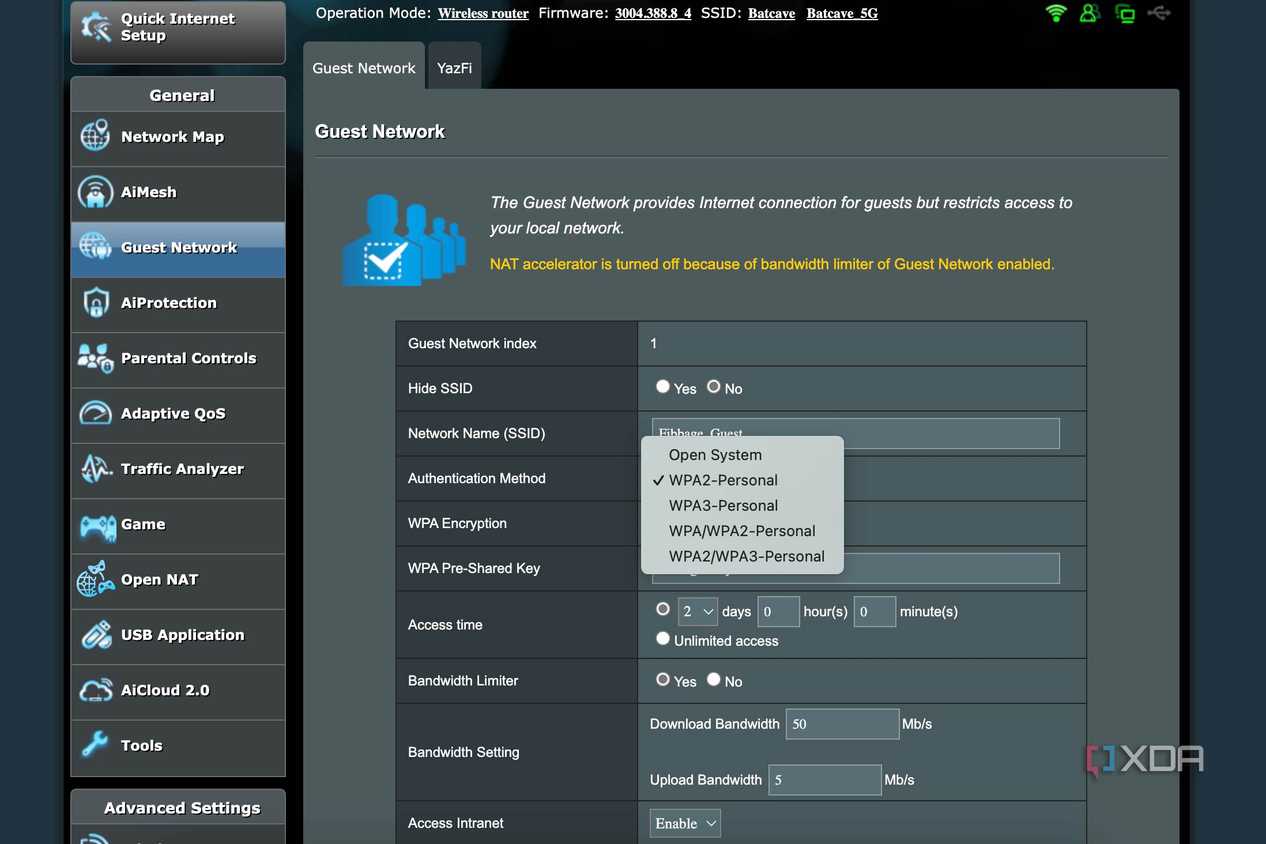Choose WPA3-Personal authentication option

tap(743, 506)
